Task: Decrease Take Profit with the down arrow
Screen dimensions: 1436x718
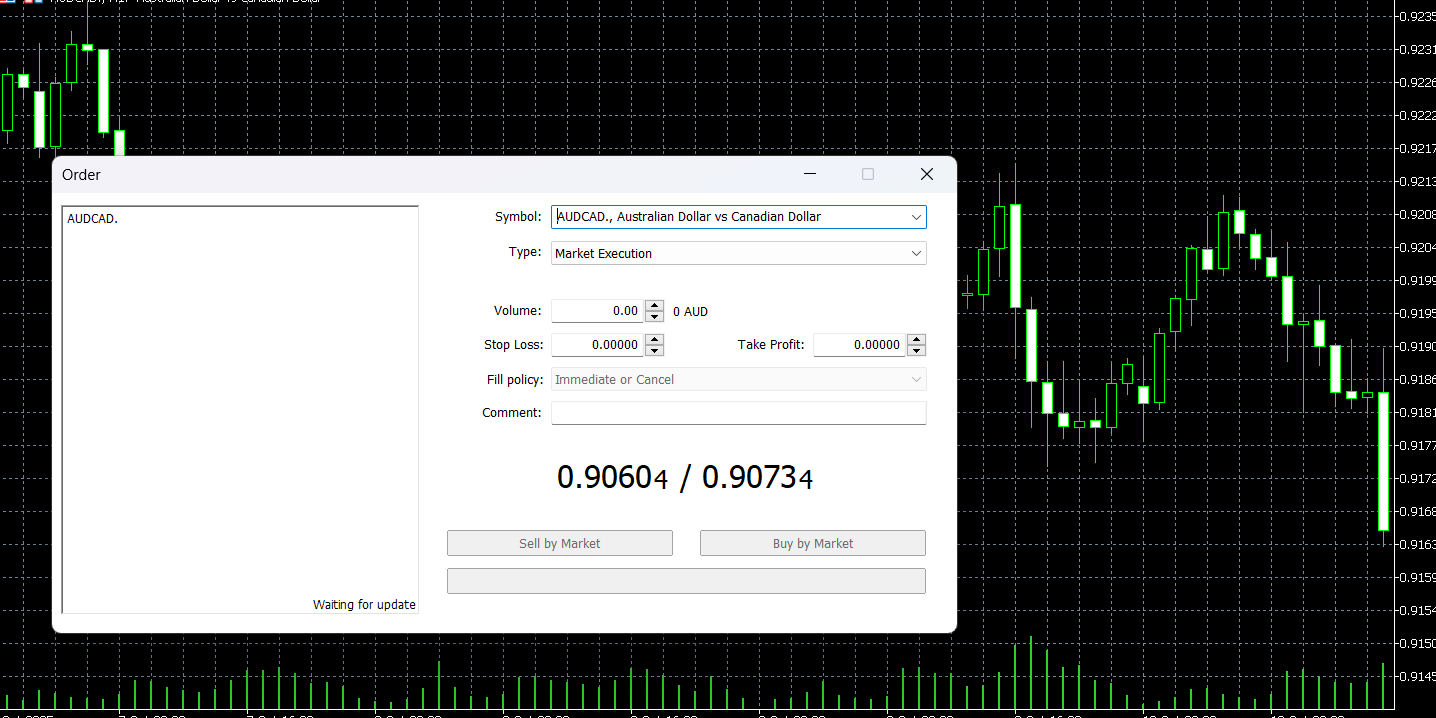Action: click(916, 351)
